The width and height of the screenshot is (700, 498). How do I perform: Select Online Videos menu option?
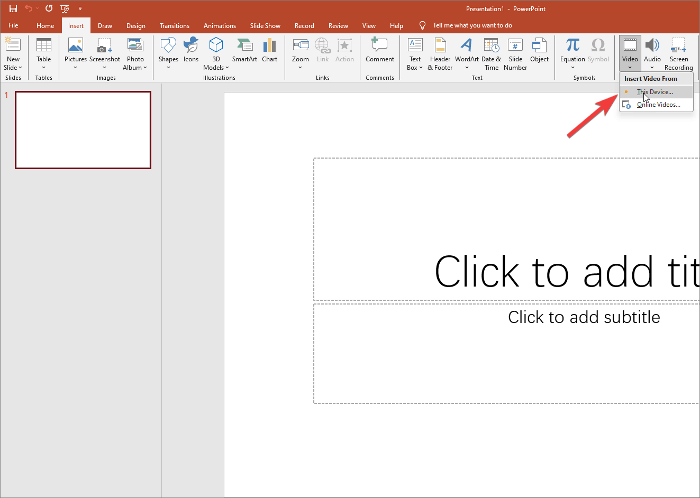(658, 104)
